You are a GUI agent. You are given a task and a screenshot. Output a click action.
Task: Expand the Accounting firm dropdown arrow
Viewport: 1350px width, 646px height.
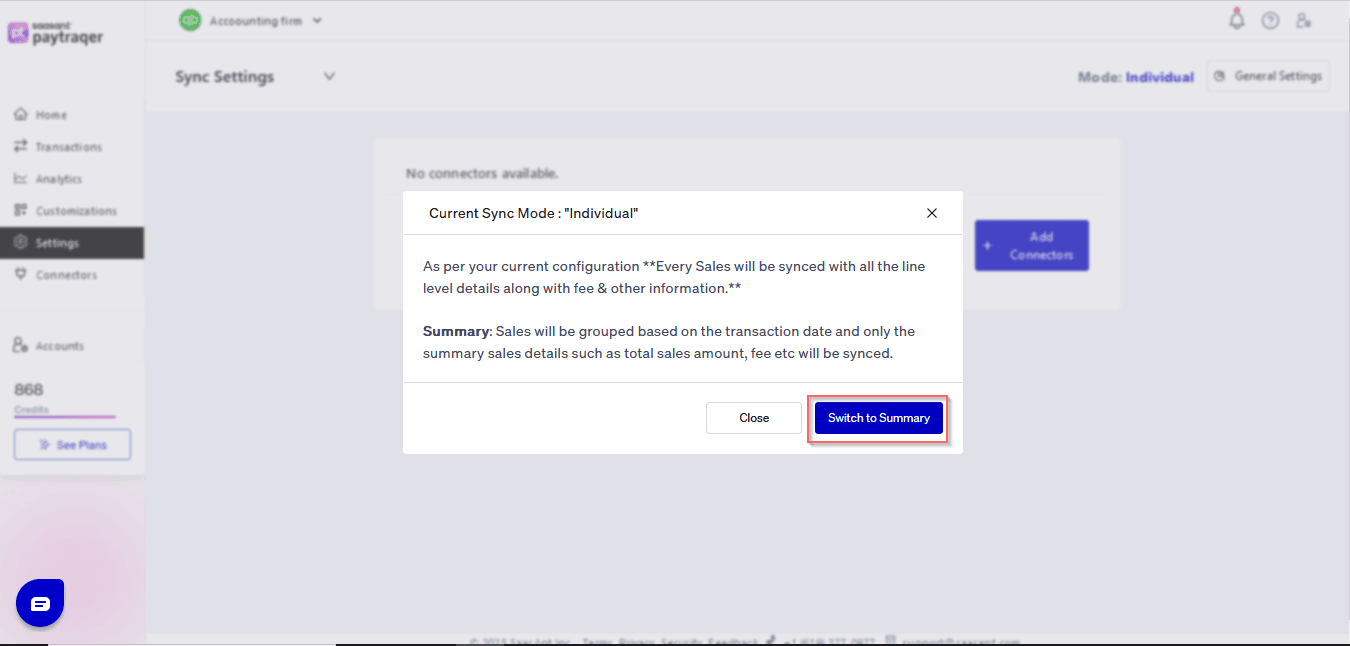click(x=317, y=20)
